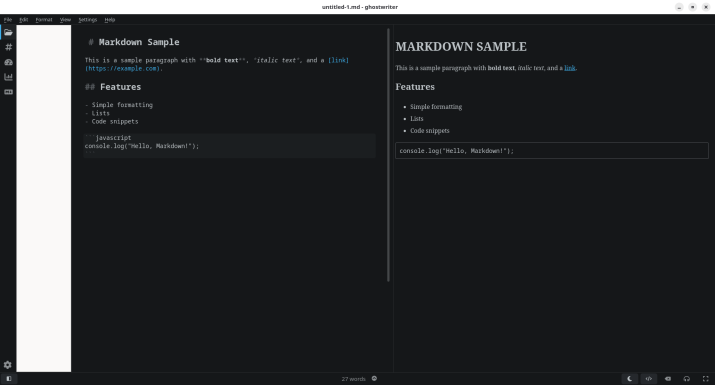Toggle Hemingway mode backspace icon
This screenshot has width=715, height=385.
(x=668, y=379)
